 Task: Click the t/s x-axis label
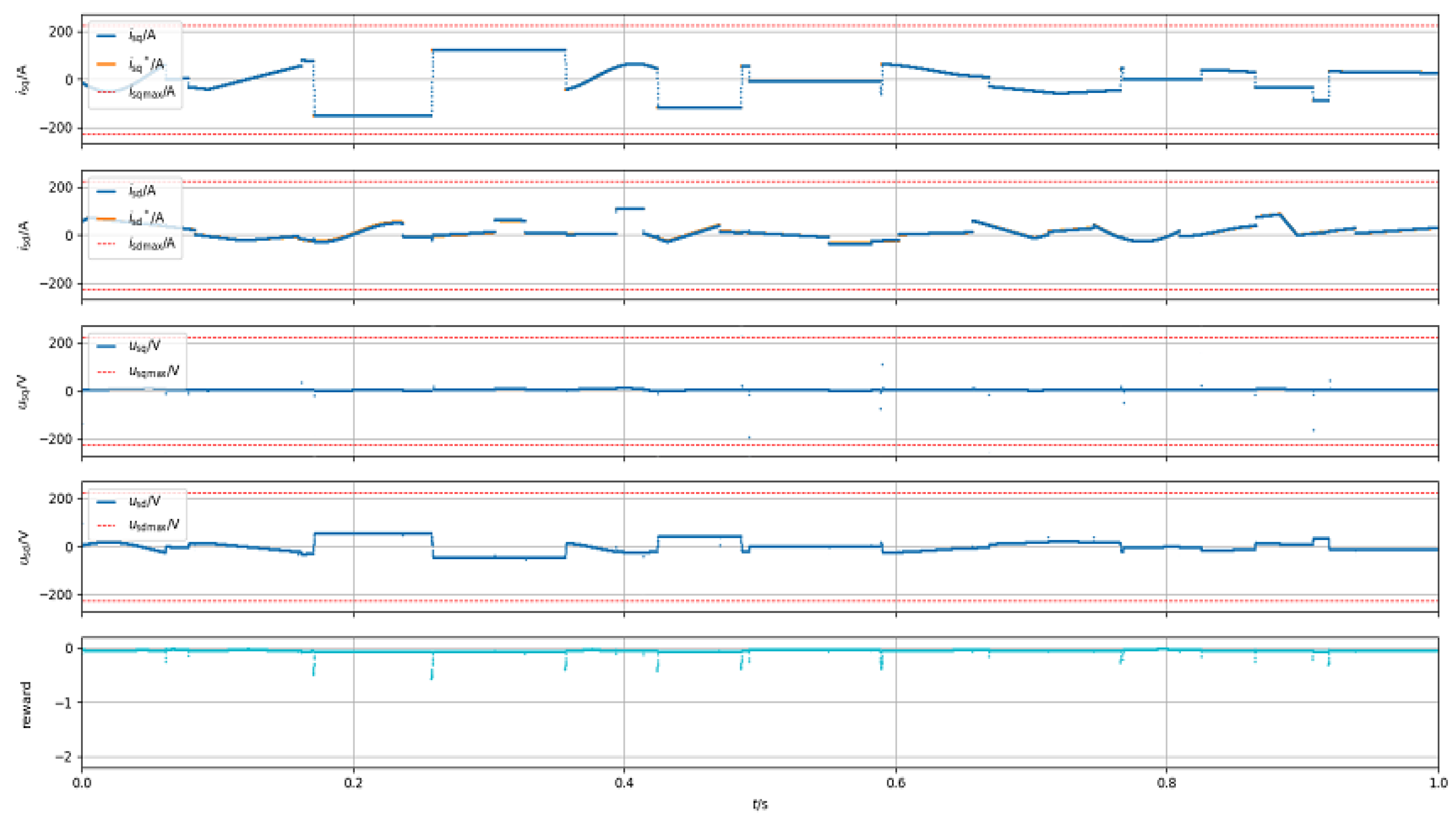pyautogui.click(x=760, y=804)
